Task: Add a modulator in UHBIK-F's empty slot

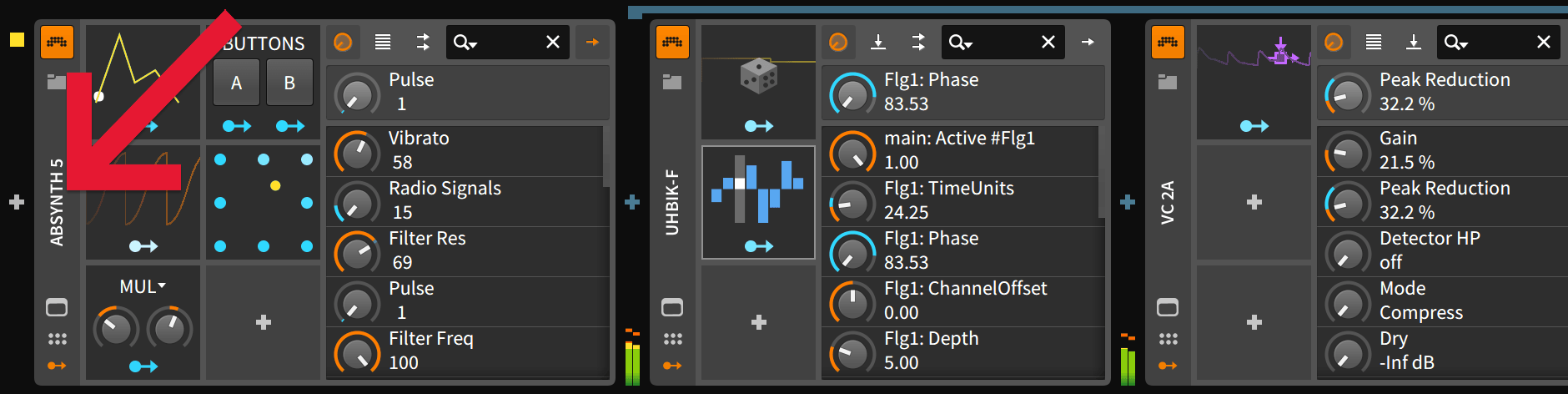Action: (759, 322)
